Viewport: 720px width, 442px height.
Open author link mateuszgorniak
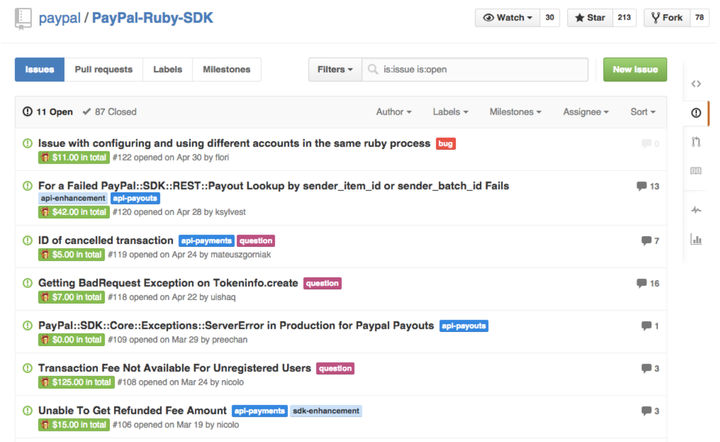point(241,254)
